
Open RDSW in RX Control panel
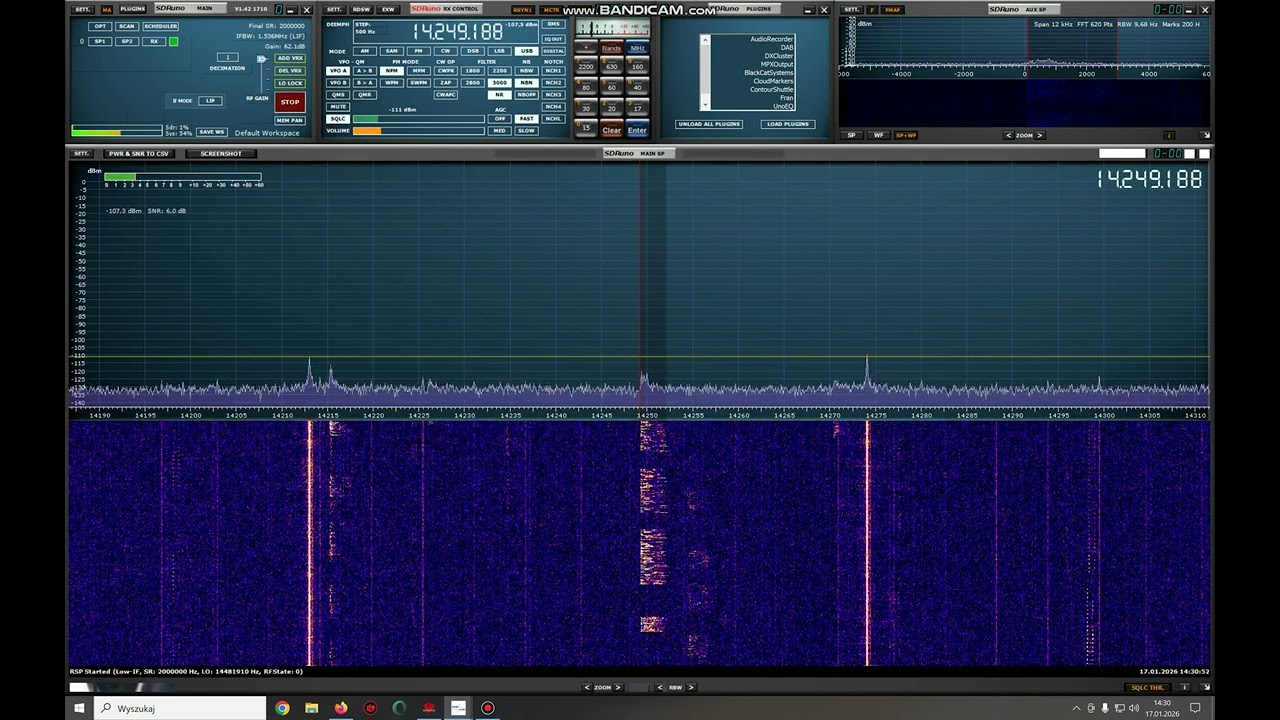361,9
